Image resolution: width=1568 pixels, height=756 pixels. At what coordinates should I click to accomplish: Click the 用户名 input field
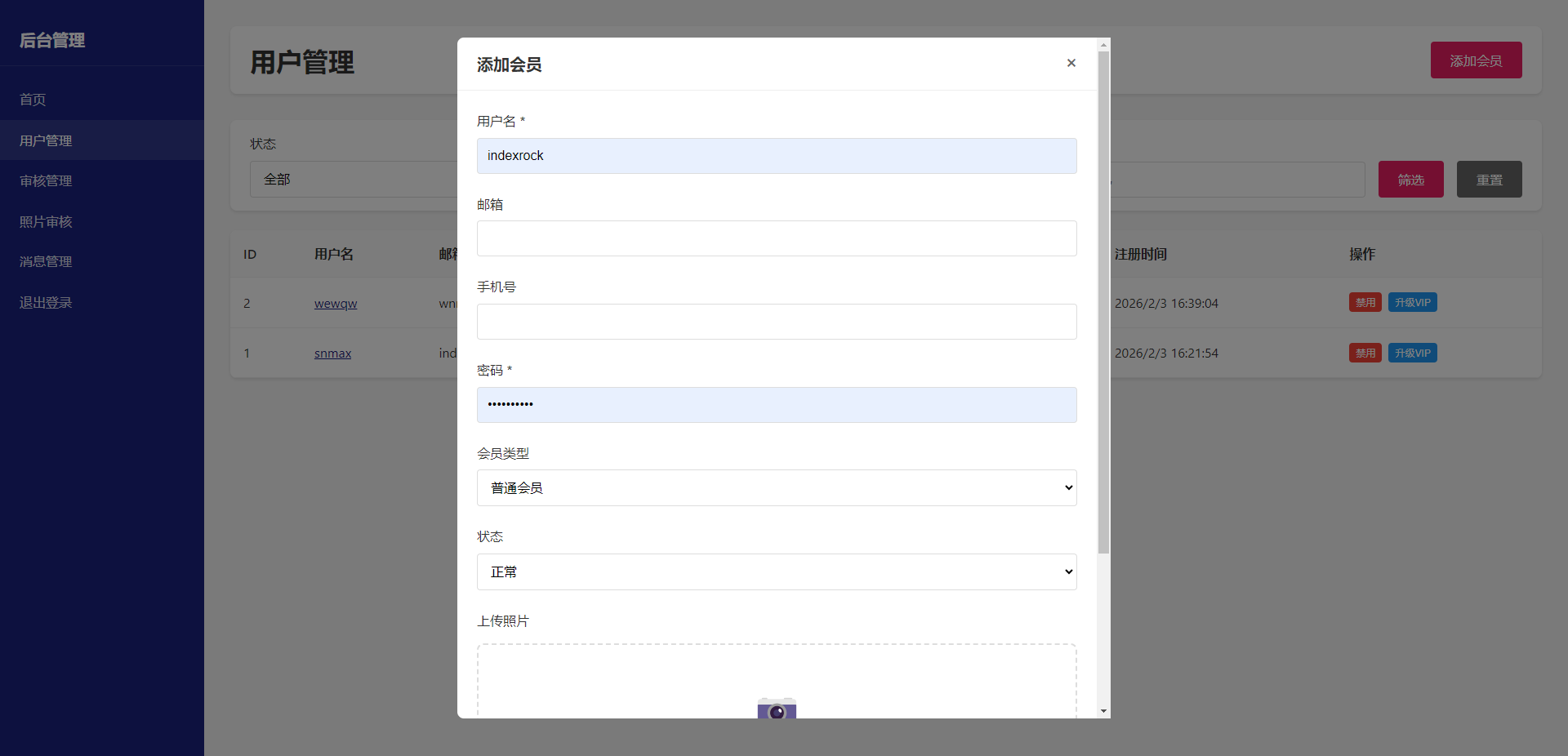776,155
